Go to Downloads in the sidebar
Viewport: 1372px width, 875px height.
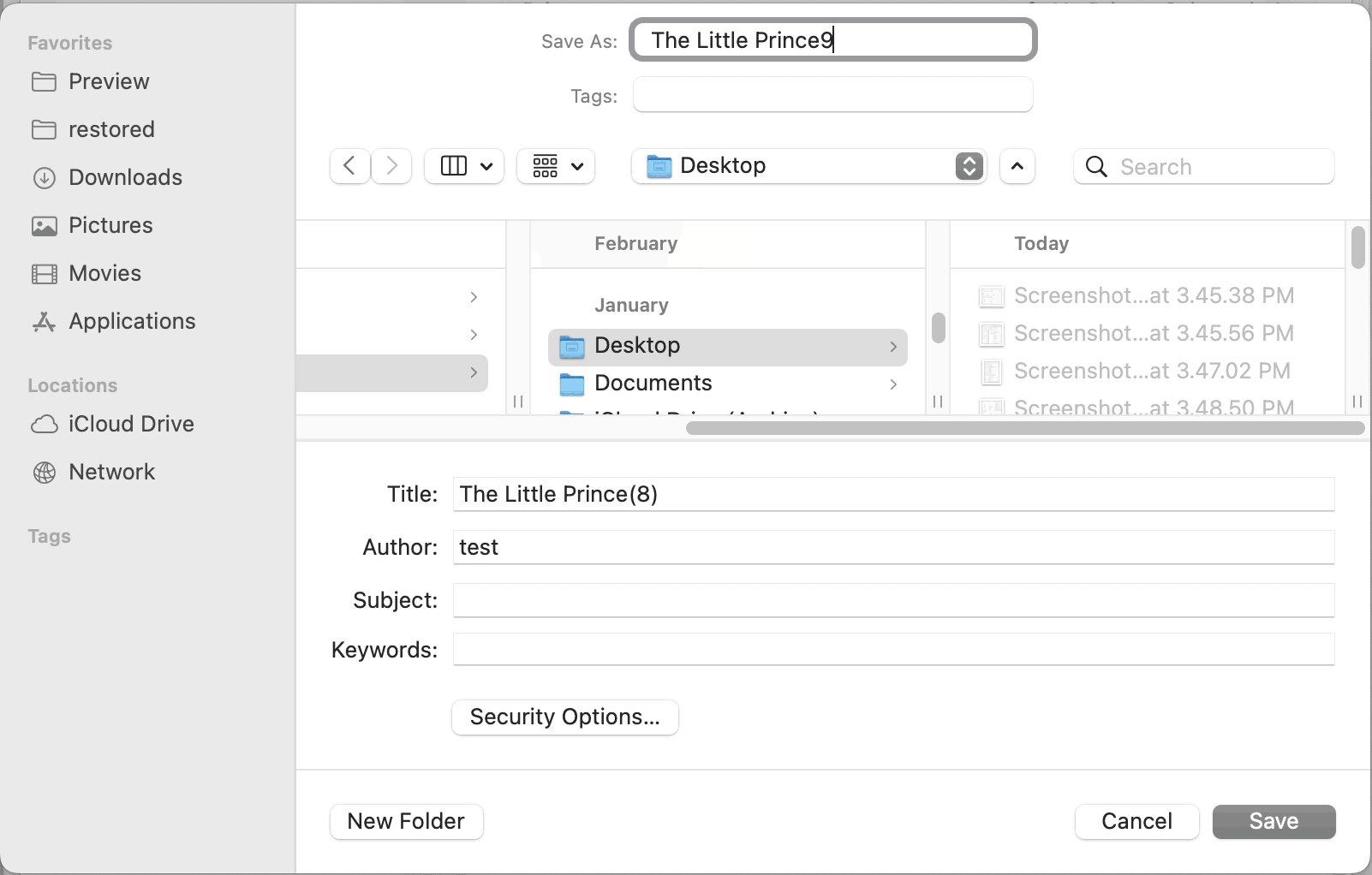click(x=107, y=177)
